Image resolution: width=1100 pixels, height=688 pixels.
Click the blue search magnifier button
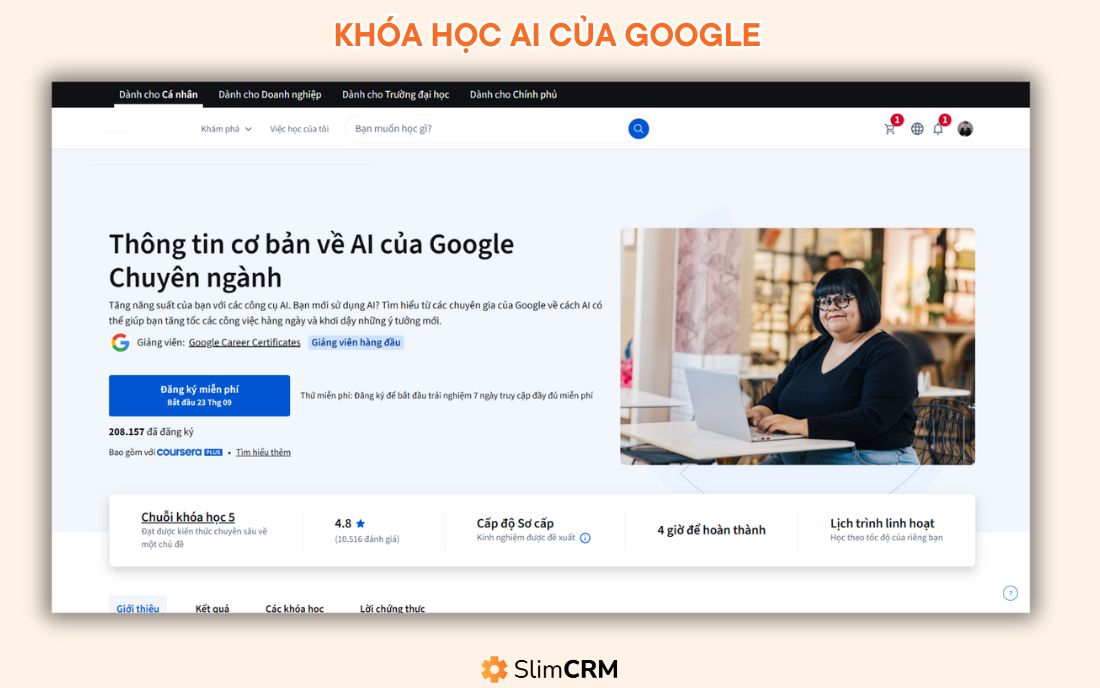638,128
